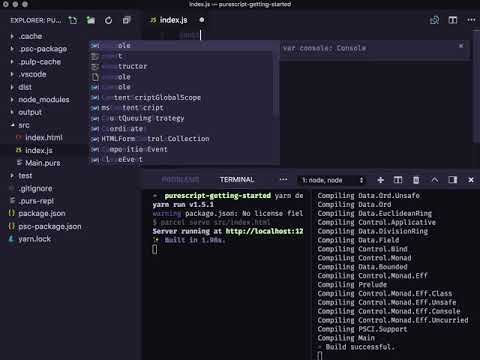Split the editor with the split icon
This screenshot has width=480, height=360.
[453, 20]
